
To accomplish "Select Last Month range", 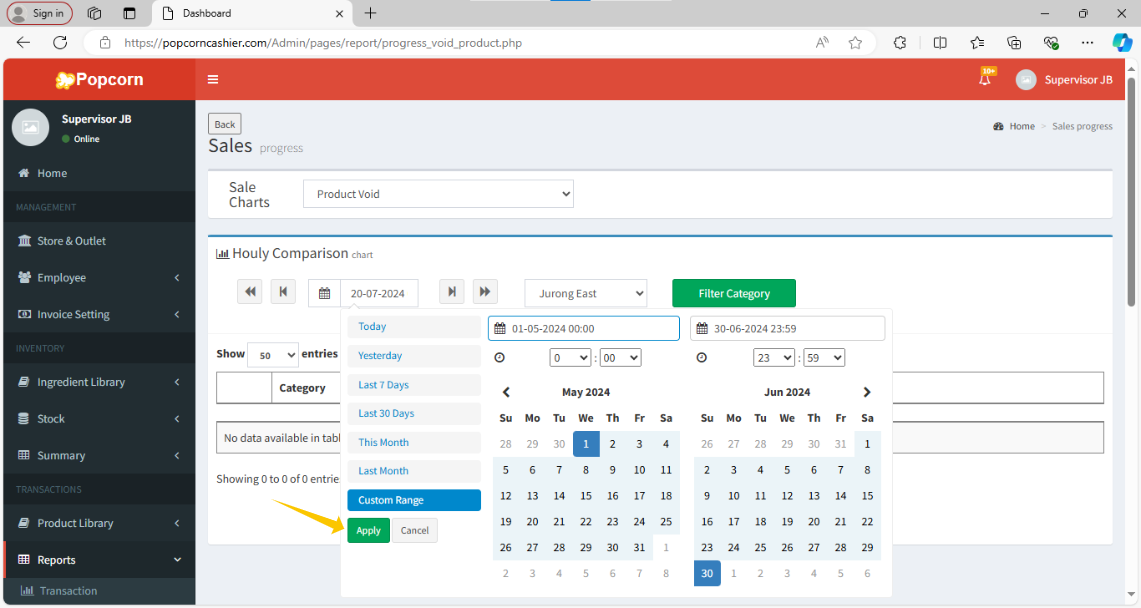I will pos(414,471).
